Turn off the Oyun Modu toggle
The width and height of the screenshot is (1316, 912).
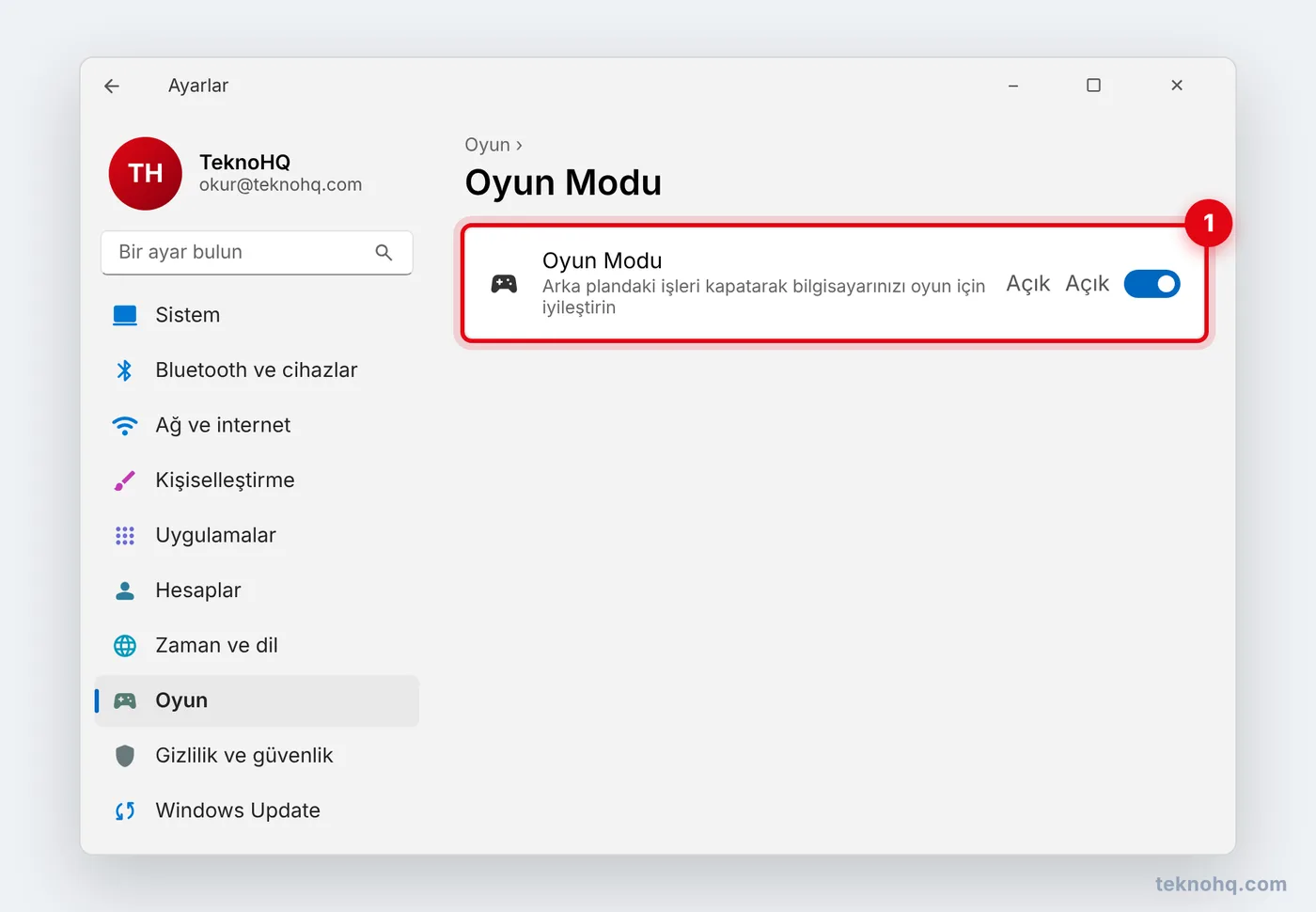pyautogui.click(x=1151, y=284)
